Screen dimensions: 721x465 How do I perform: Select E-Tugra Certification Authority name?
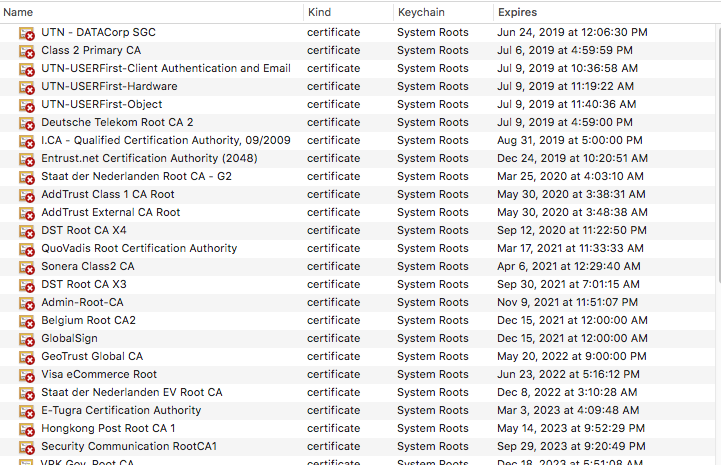click(x=121, y=410)
